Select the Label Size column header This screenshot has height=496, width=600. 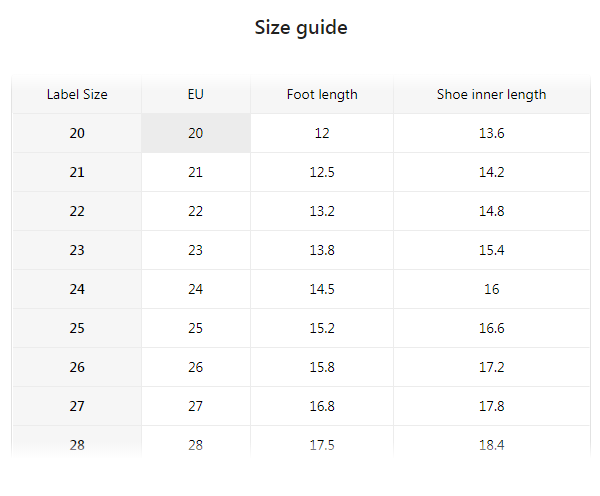(x=77, y=95)
